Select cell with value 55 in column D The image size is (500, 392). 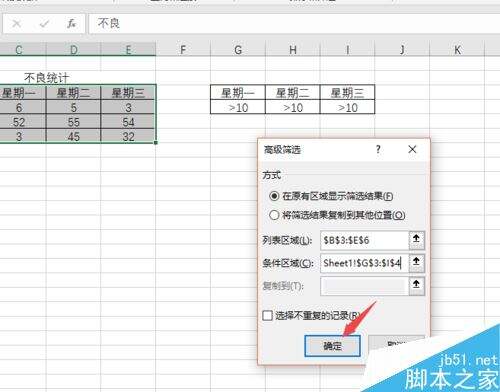[73, 122]
